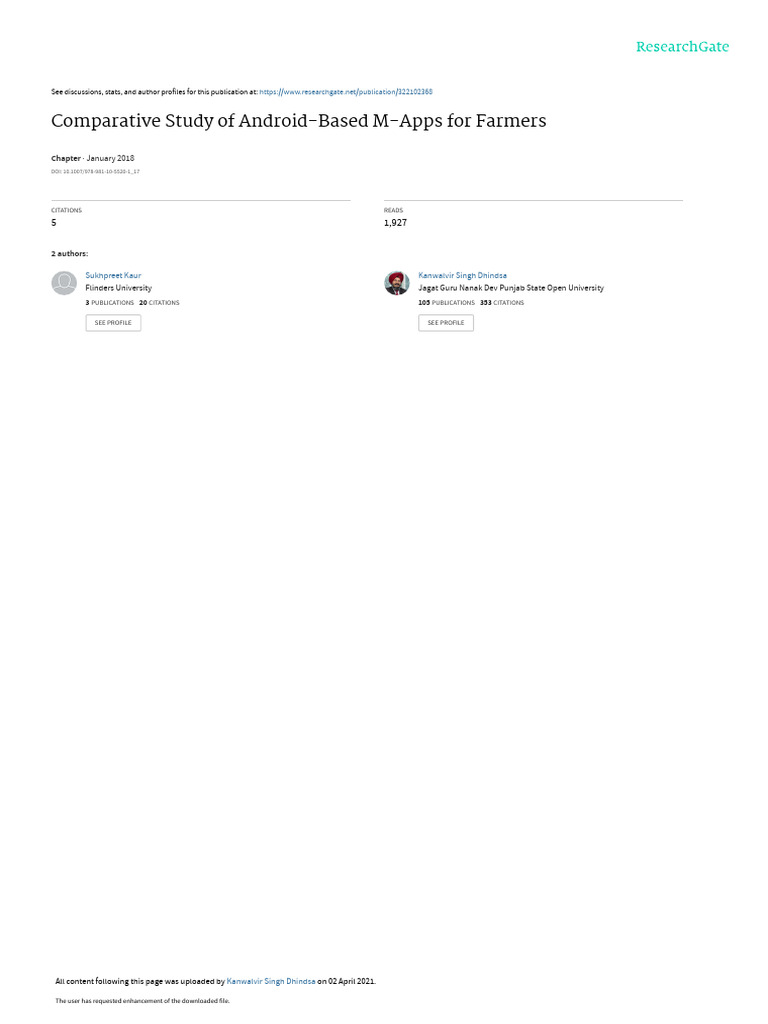Select the 20 citations count for Sukhpreet
The height and width of the screenshot is (1024, 768).
[x=159, y=303]
